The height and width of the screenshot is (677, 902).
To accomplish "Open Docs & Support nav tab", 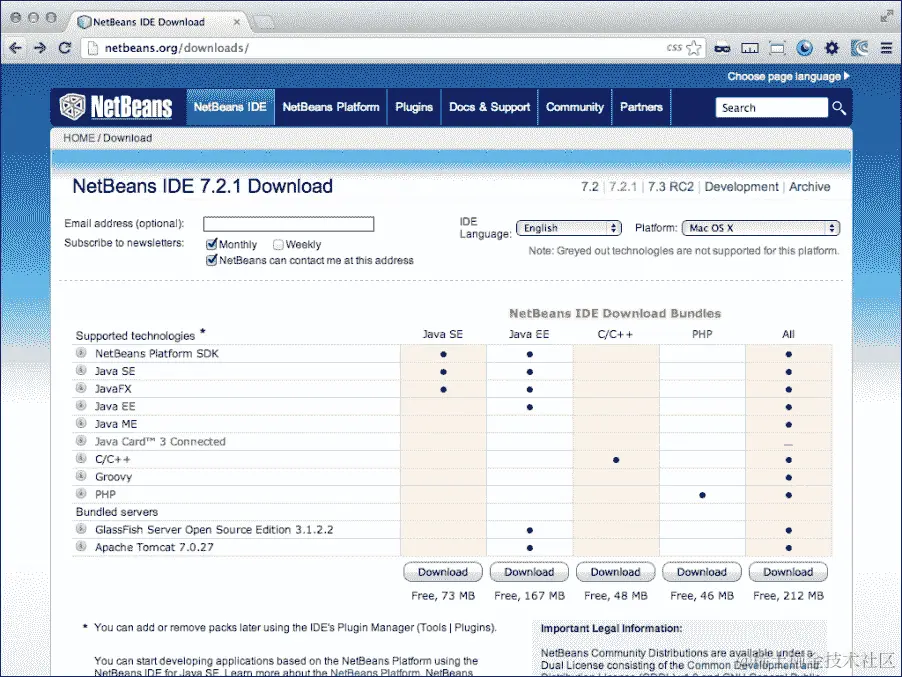I will pos(490,107).
